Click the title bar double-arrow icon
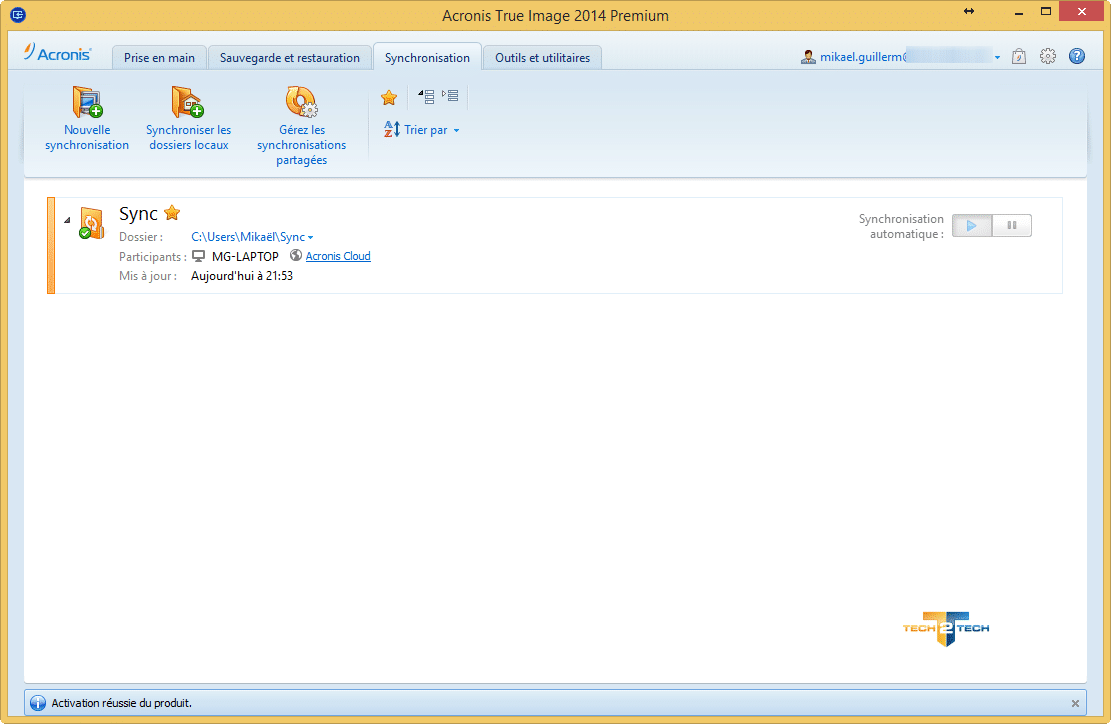The image size is (1111, 724). (x=969, y=11)
